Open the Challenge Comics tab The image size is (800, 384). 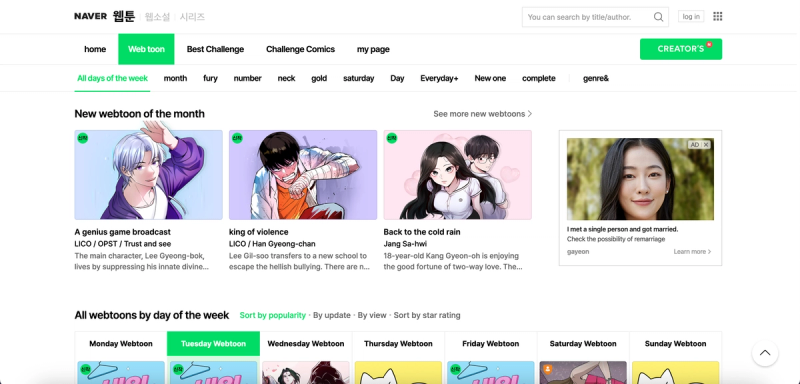point(301,49)
